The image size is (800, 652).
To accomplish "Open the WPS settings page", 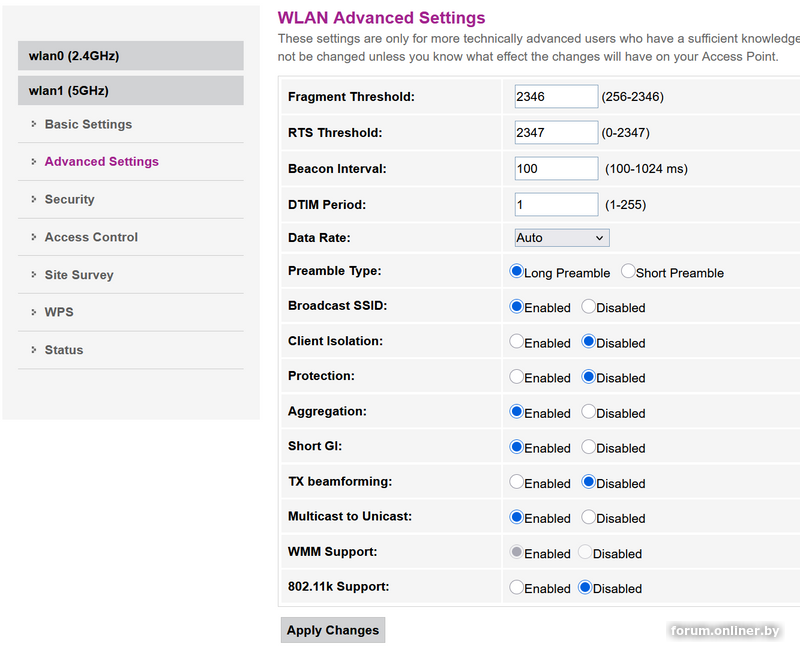I will (x=59, y=312).
